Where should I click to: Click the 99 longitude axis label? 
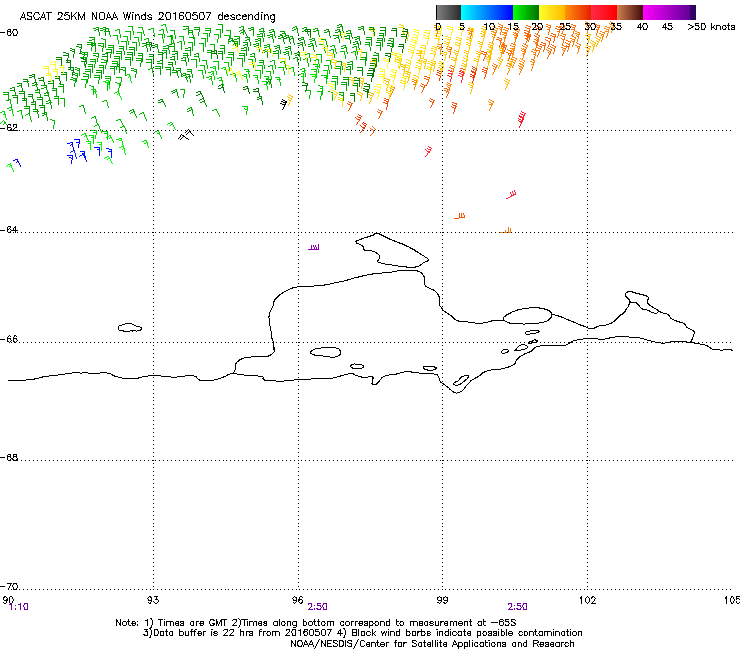(442, 600)
